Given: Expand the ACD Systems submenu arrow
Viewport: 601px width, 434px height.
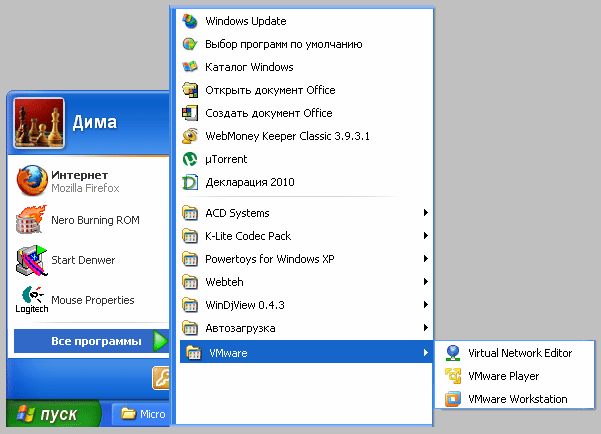Looking at the screenshot, I should [425, 213].
